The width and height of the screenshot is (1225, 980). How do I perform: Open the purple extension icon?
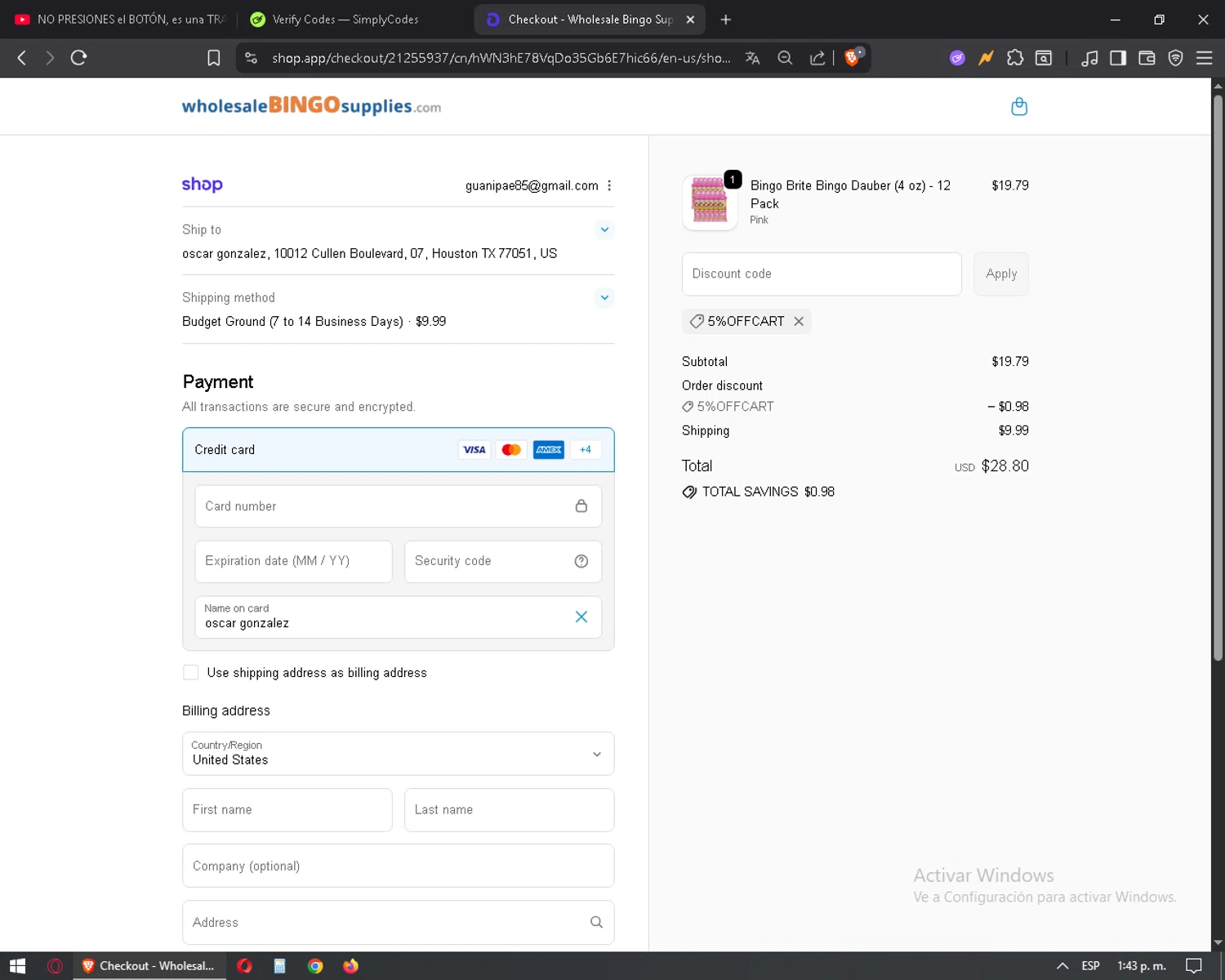[x=957, y=58]
